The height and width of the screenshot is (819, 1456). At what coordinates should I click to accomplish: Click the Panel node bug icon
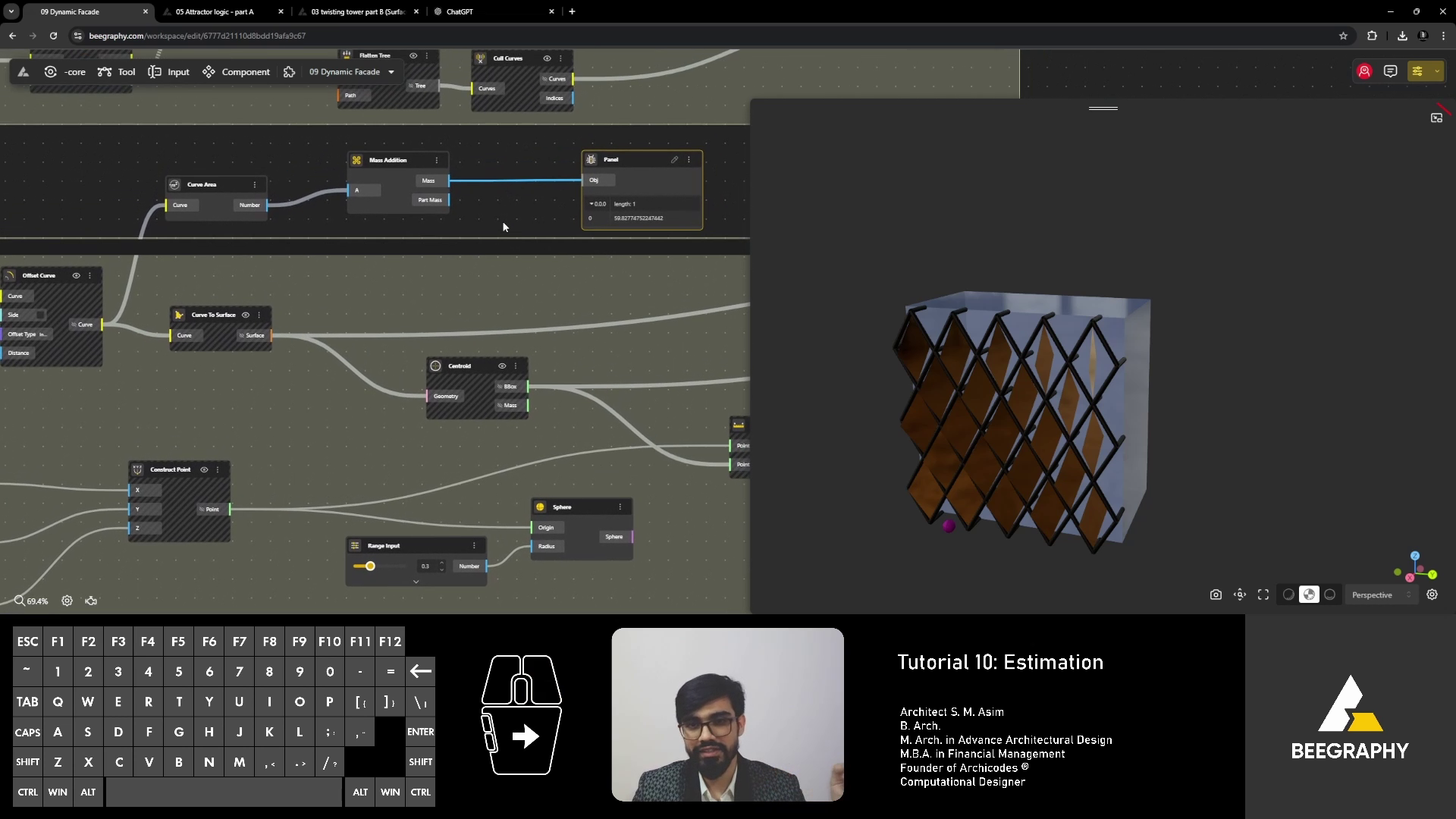pyautogui.click(x=591, y=159)
